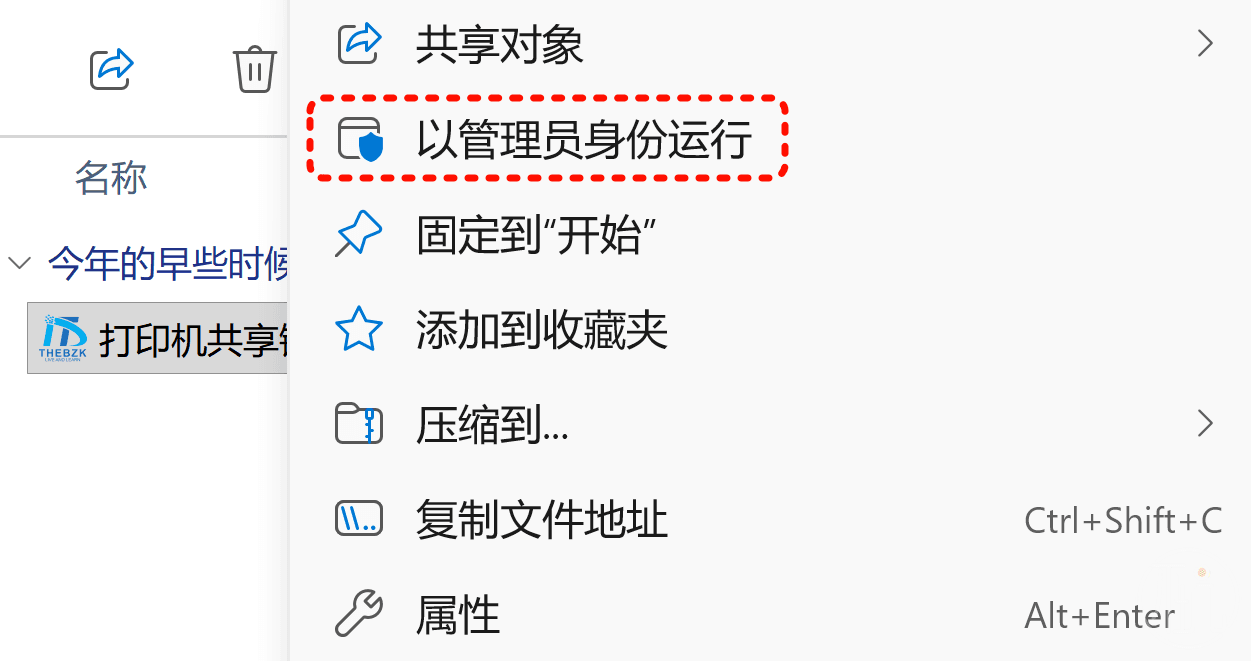
Task: Click the share arrow icon beside 共享对象
Action: click(358, 44)
